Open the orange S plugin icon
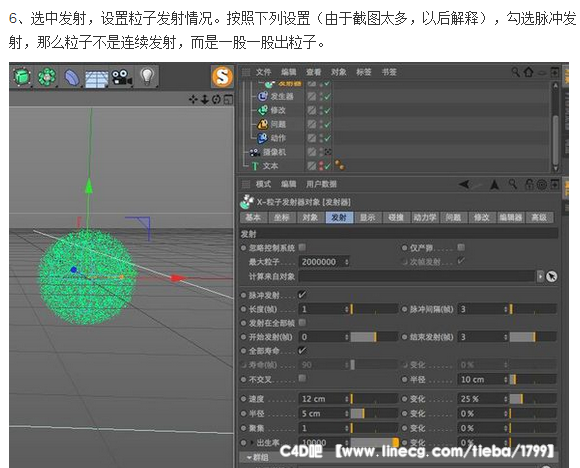 (222, 77)
